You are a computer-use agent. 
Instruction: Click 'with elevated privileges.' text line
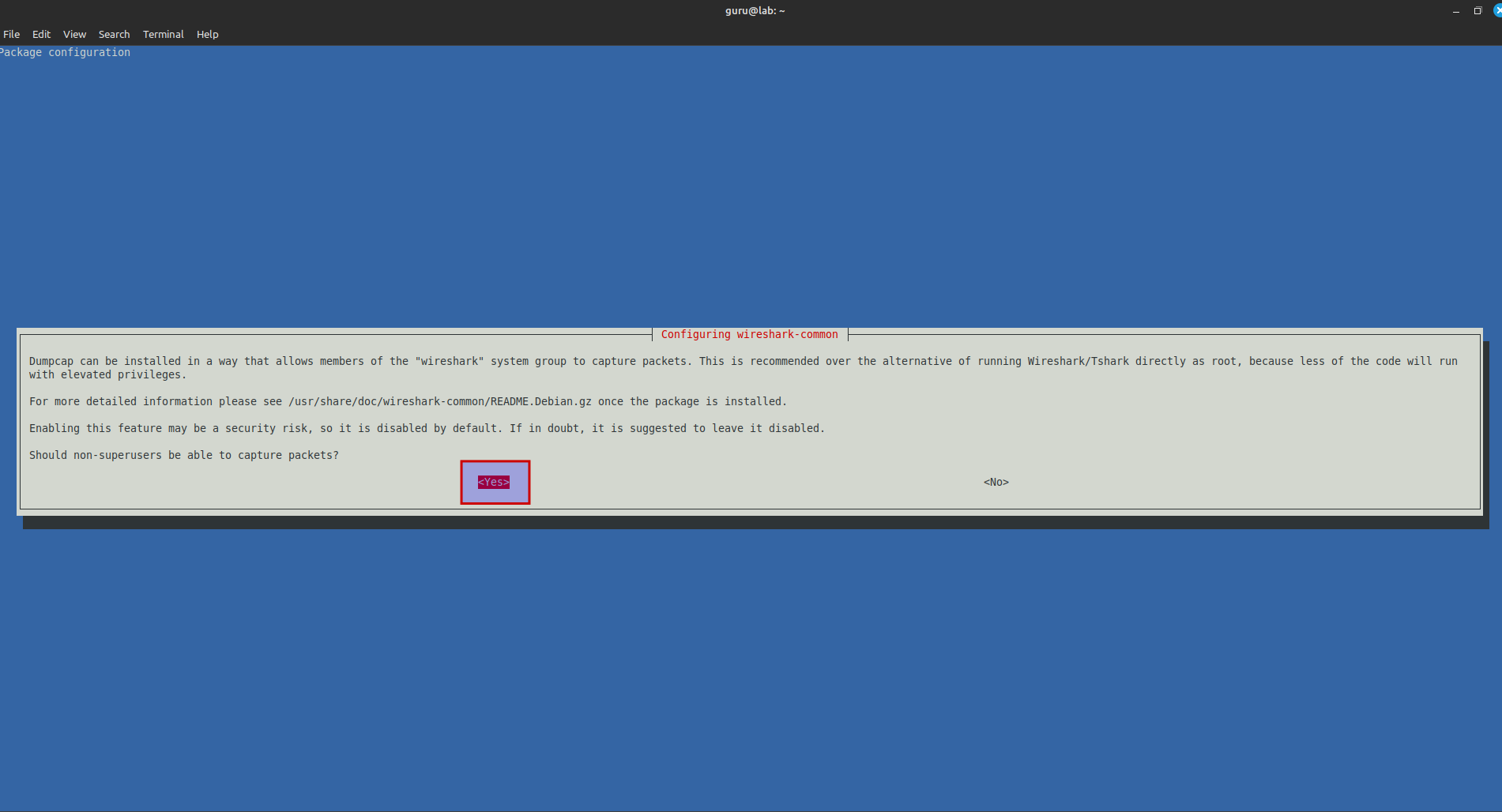(x=107, y=374)
